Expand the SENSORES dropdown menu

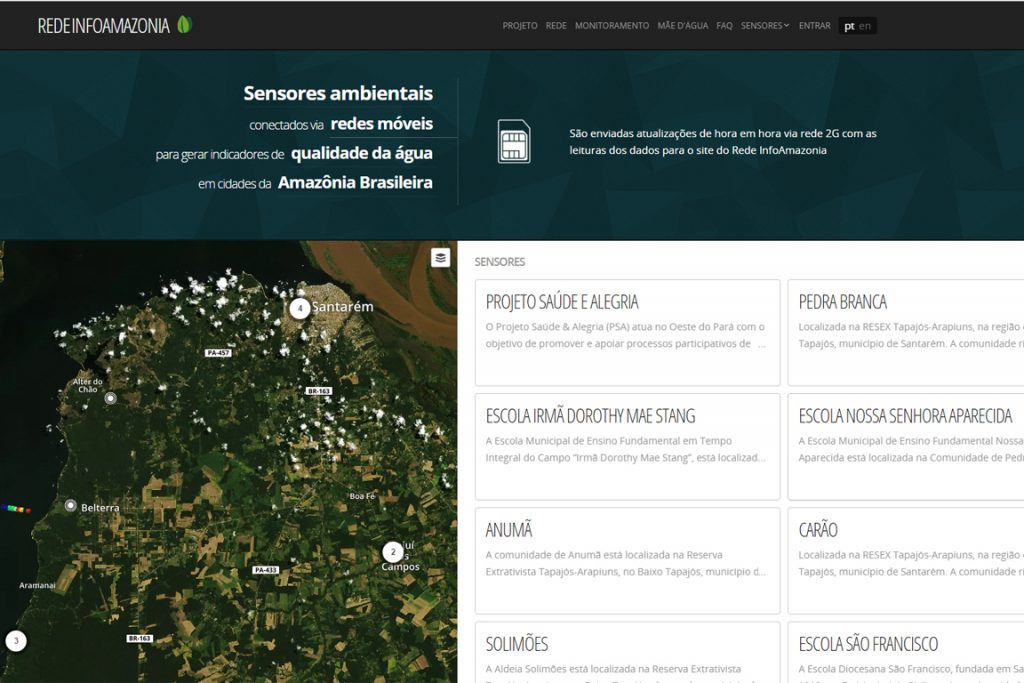[765, 26]
